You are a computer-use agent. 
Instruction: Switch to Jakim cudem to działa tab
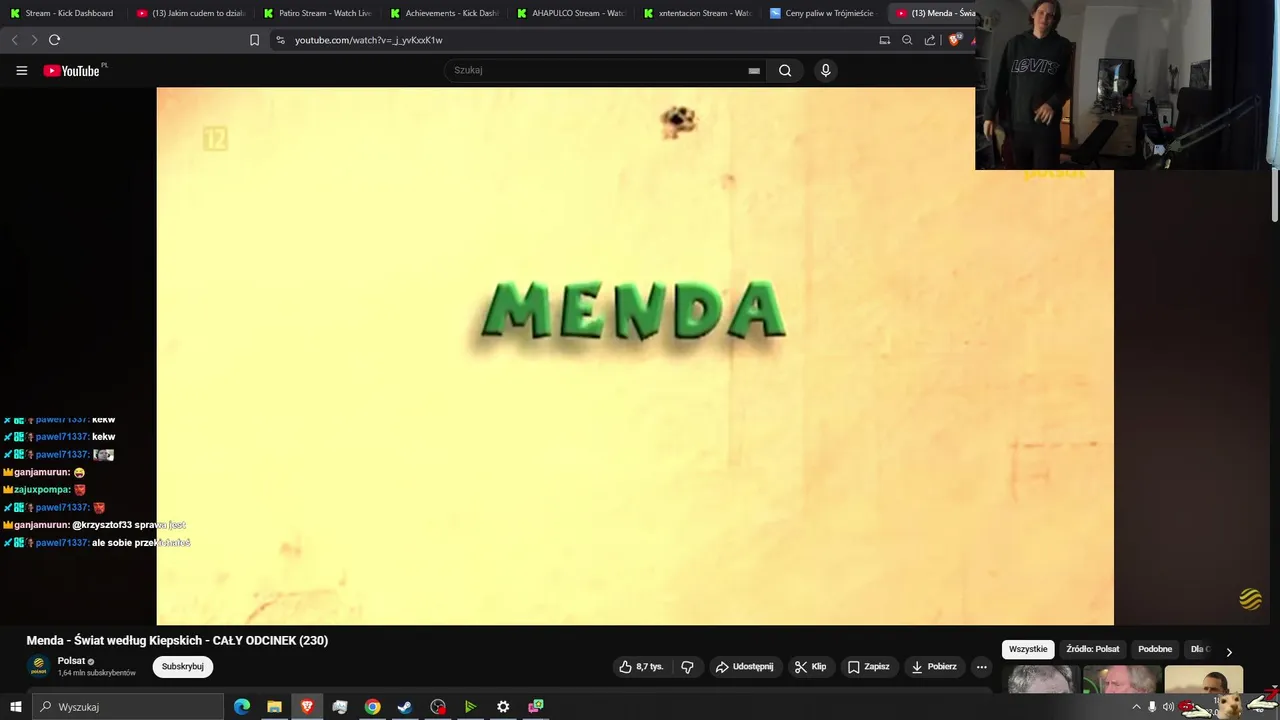pyautogui.click(x=190, y=13)
